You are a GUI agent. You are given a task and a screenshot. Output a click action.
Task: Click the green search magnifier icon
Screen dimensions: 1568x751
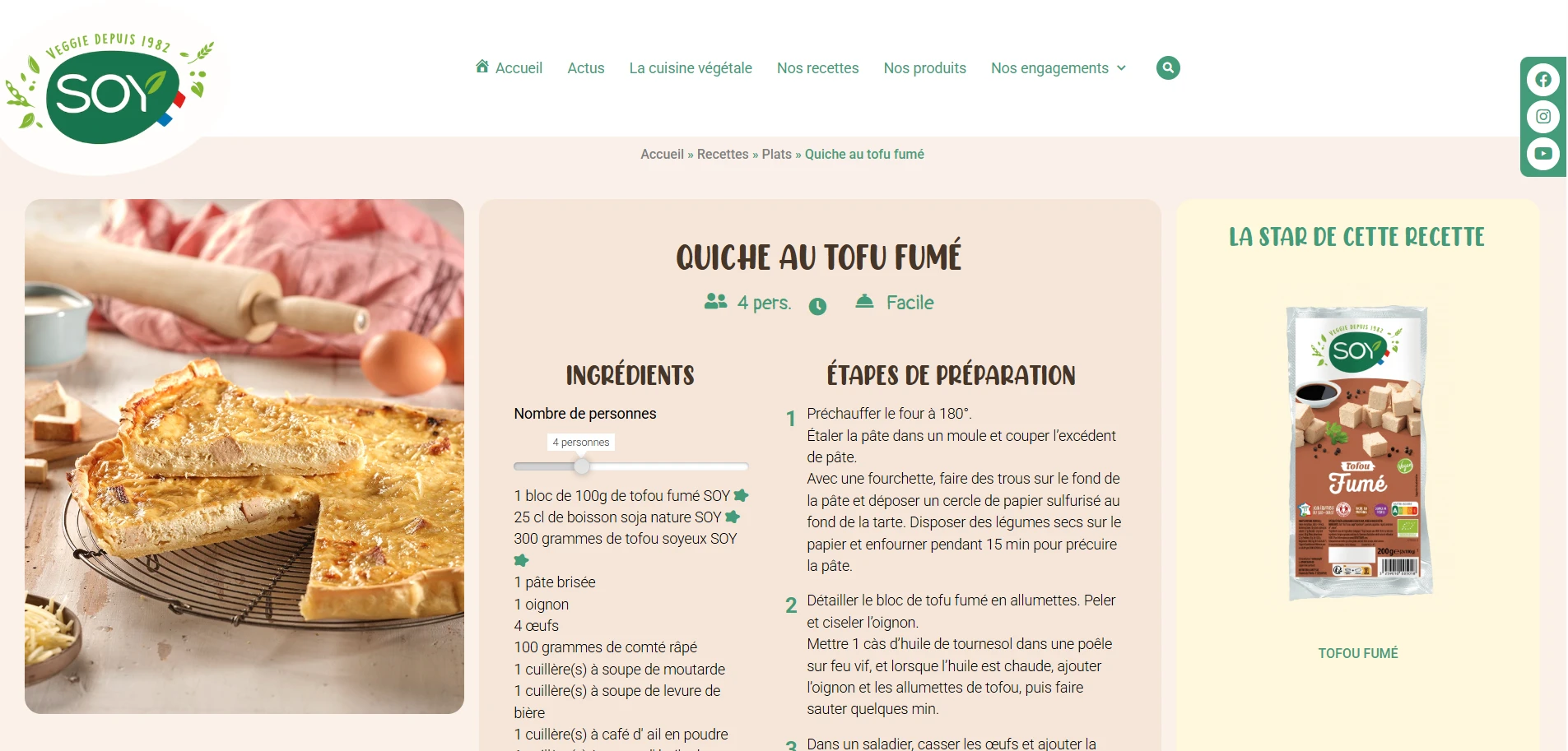(1168, 67)
